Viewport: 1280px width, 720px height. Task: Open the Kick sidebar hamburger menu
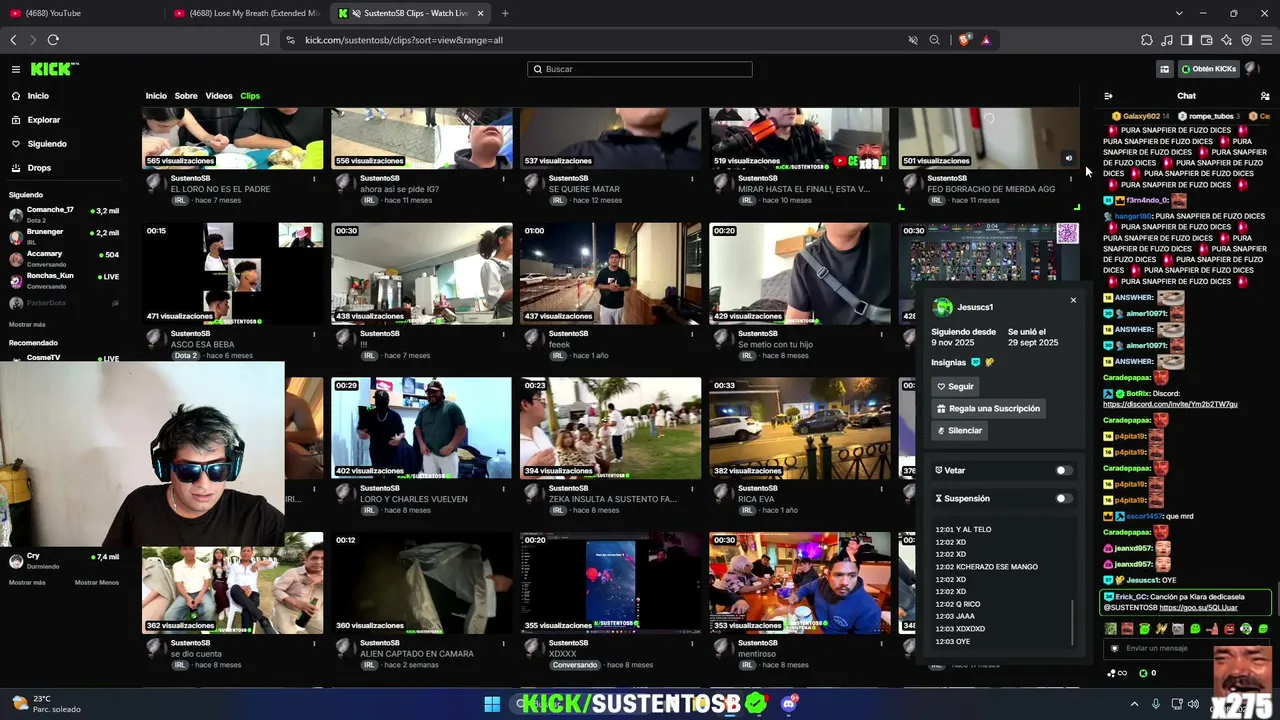[x=16, y=69]
